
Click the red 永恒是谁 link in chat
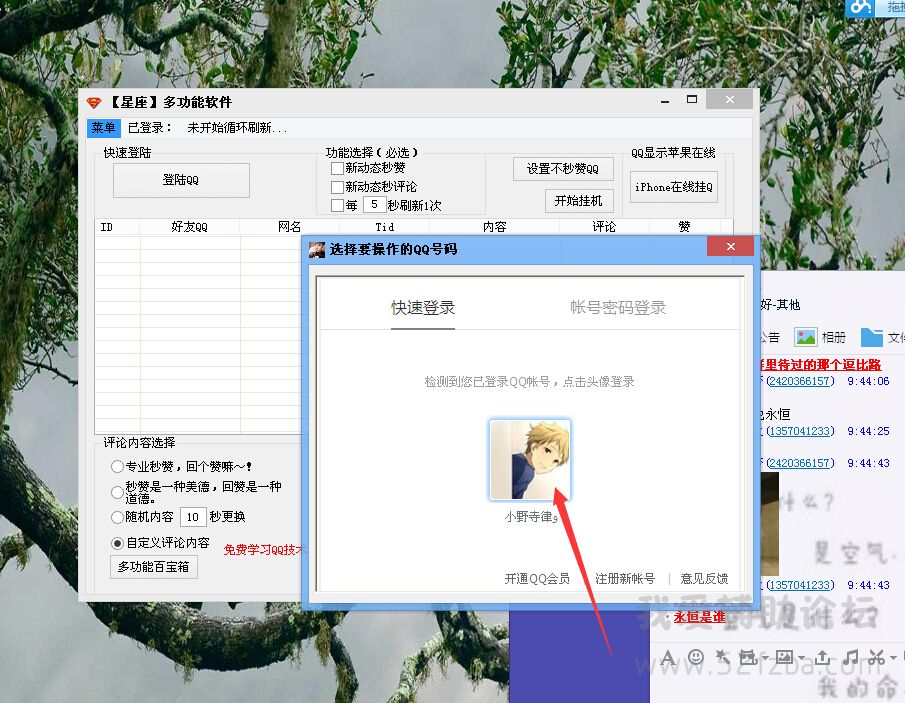tap(700, 617)
